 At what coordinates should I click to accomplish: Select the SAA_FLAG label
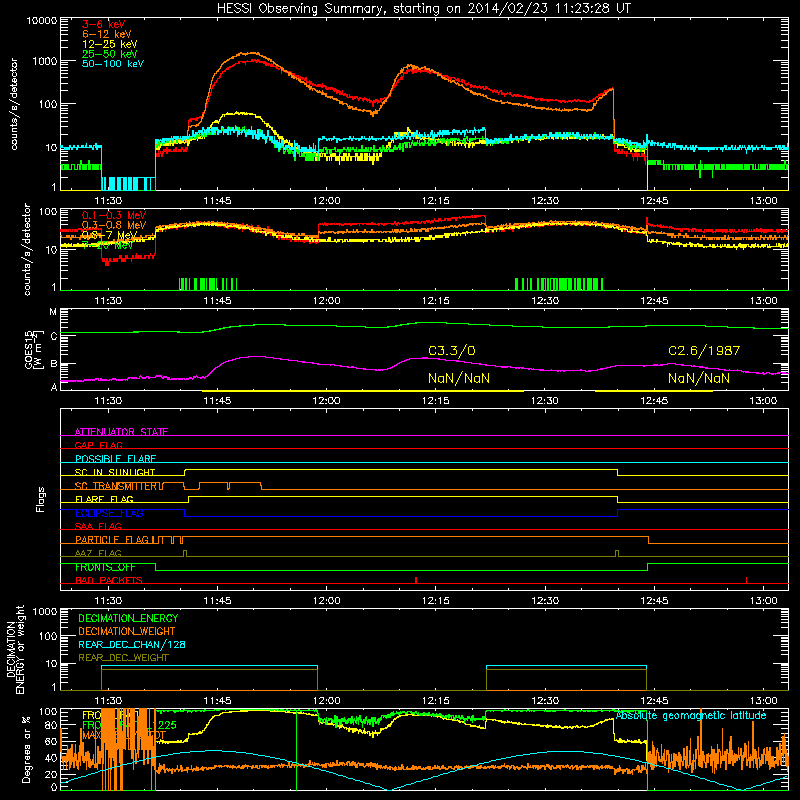tap(98, 526)
